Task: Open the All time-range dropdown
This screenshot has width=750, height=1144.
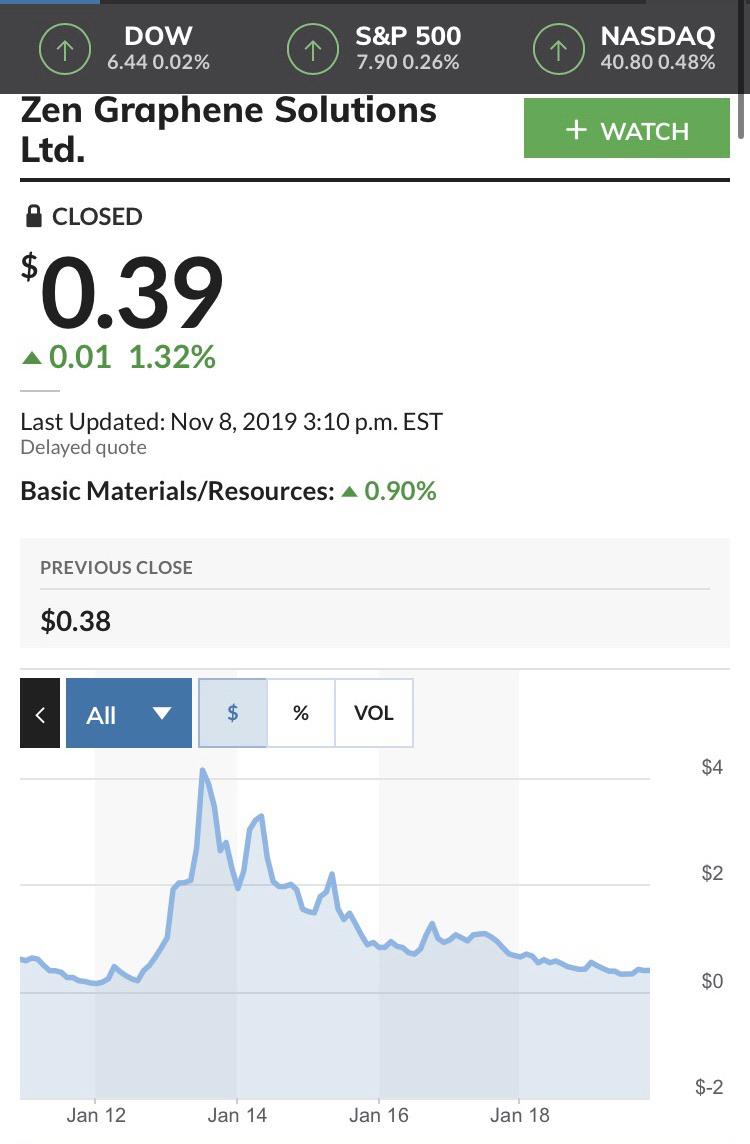Action: pyautogui.click(x=128, y=713)
